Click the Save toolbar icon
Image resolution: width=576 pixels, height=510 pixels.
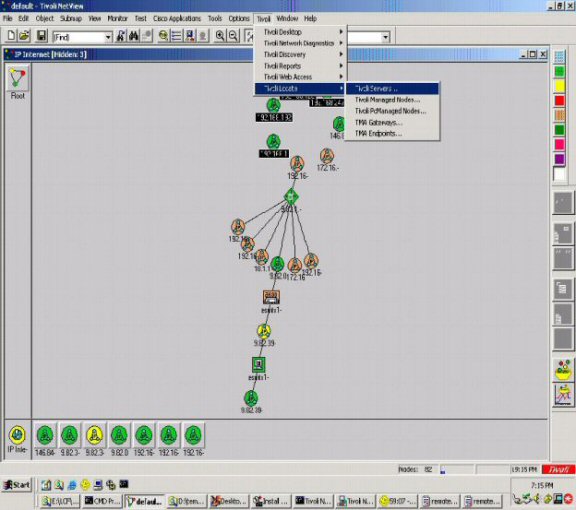pos(42,36)
